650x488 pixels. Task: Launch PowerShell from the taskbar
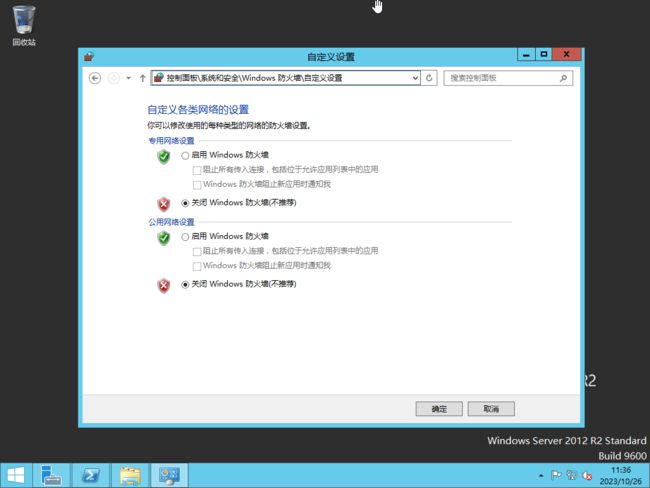pos(91,475)
